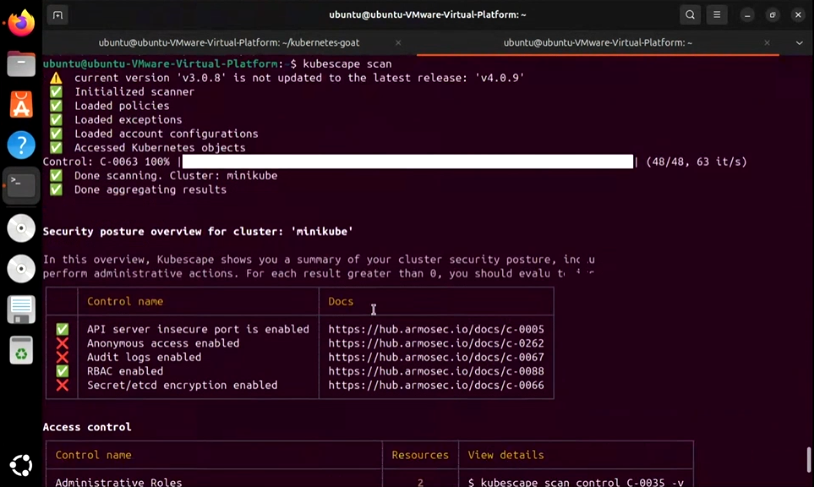Screen dimensions: 814x487
Task: Click 'Anonymous access enabled' control name
Action: coord(163,343)
